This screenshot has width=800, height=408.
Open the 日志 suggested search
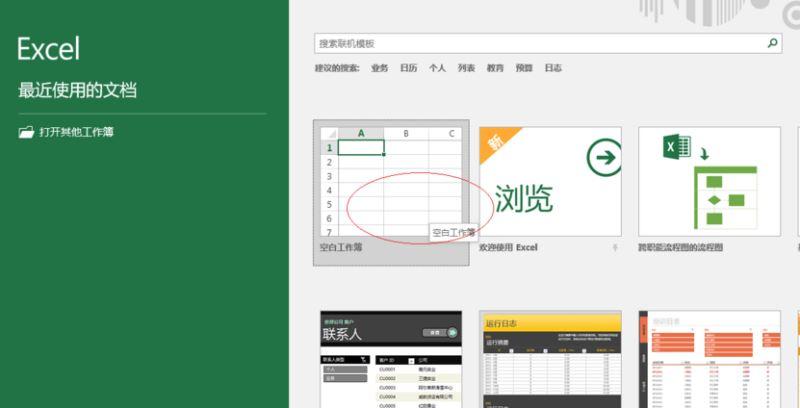pyautogui.click(x=553, y=68)
